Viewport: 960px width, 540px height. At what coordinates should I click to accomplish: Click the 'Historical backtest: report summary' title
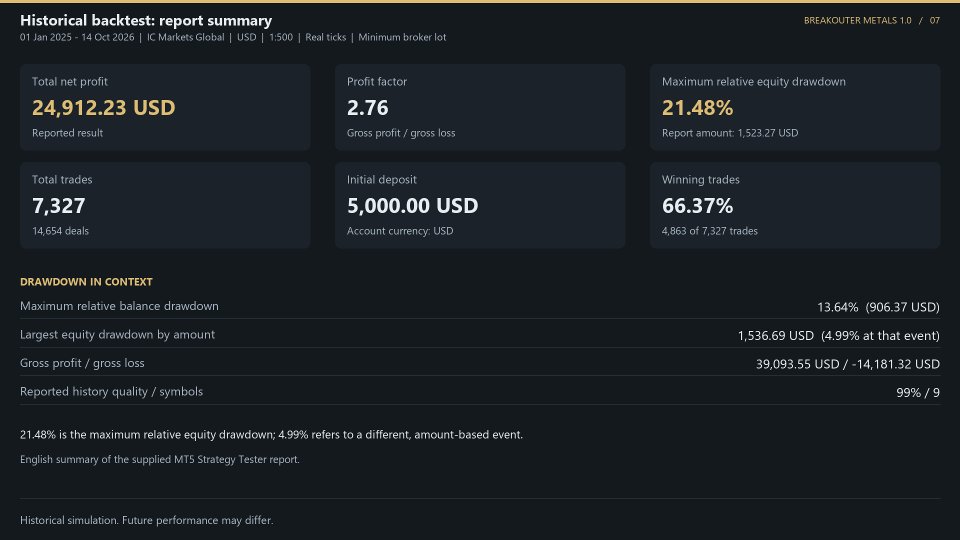coord(146,20)
